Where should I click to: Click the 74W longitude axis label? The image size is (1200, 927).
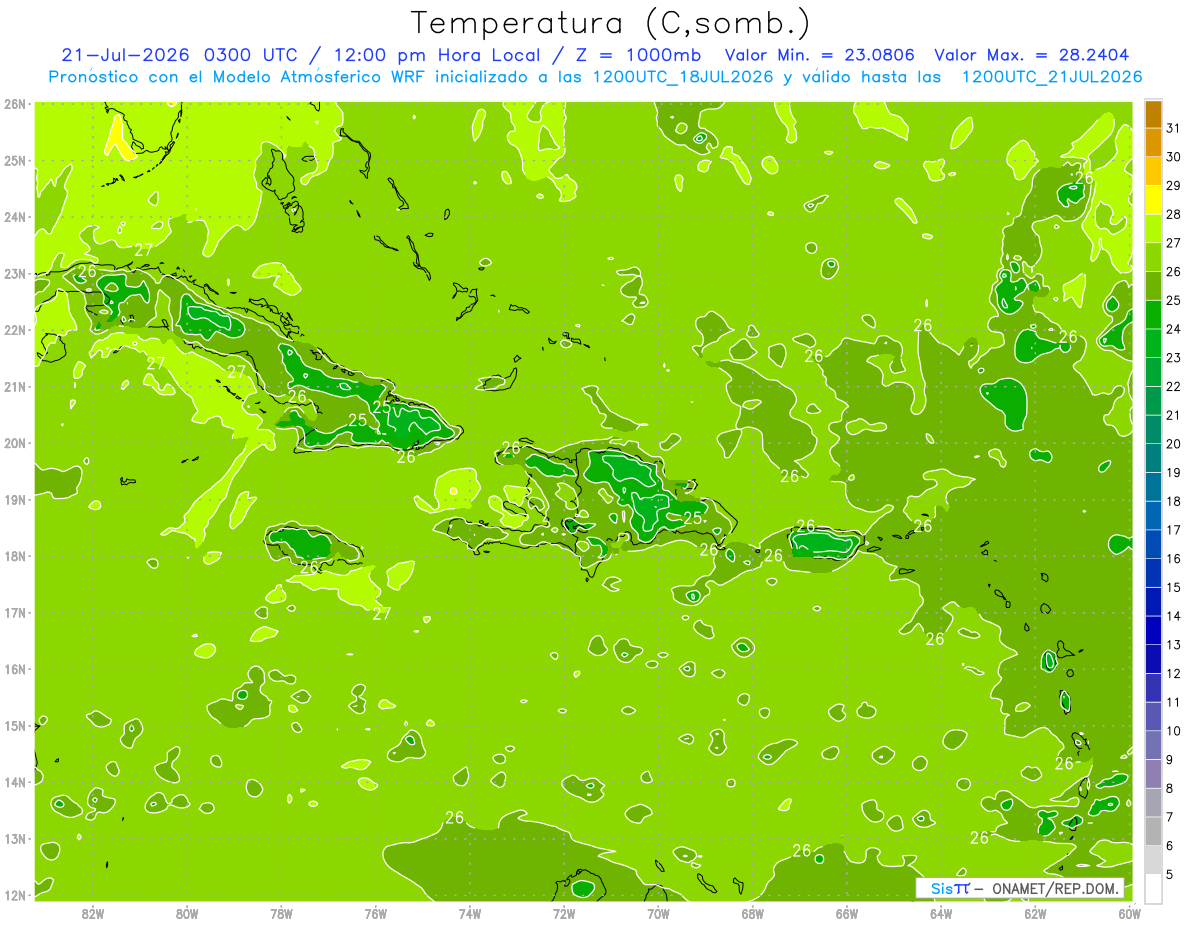[470, 913]
